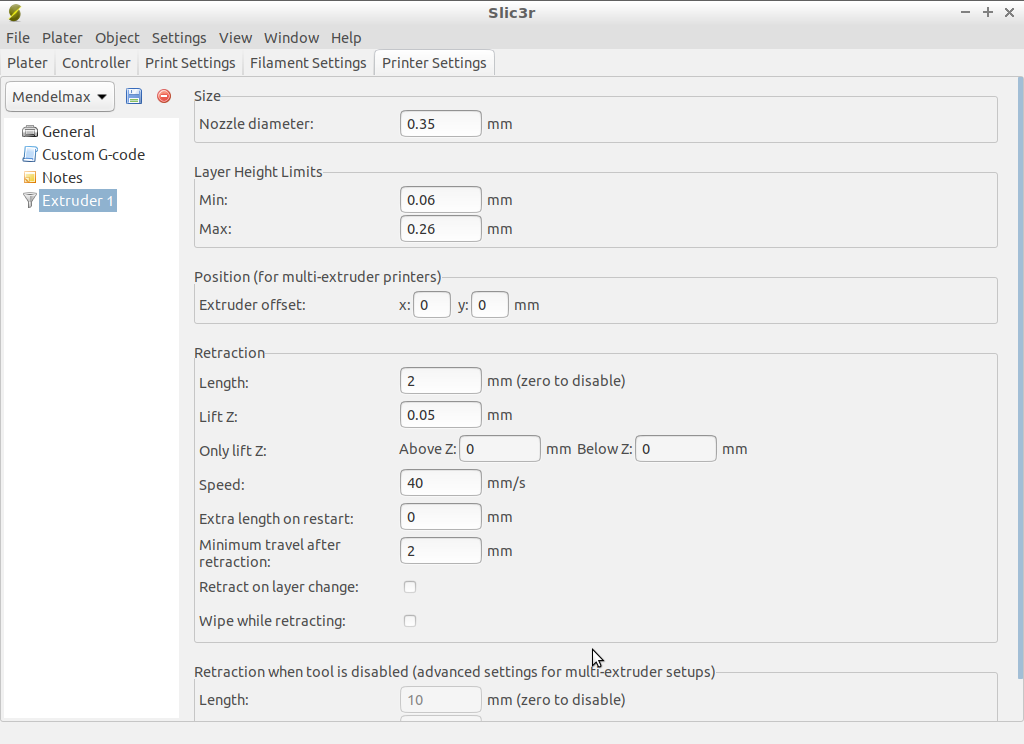Click the disabled-tool Length field showing 10

pos(441,700)
